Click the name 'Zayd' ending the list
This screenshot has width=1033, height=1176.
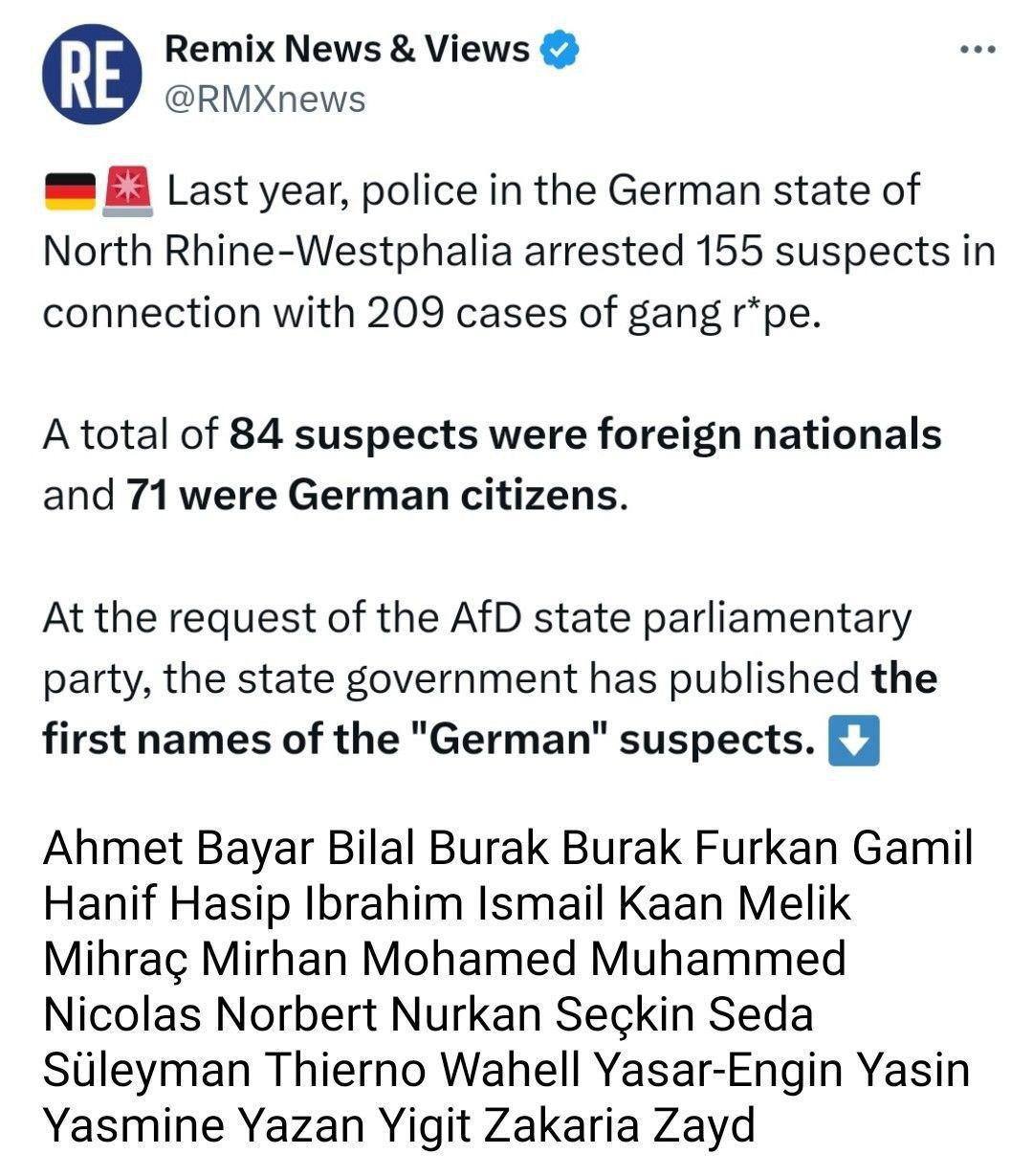(705, 1126)
